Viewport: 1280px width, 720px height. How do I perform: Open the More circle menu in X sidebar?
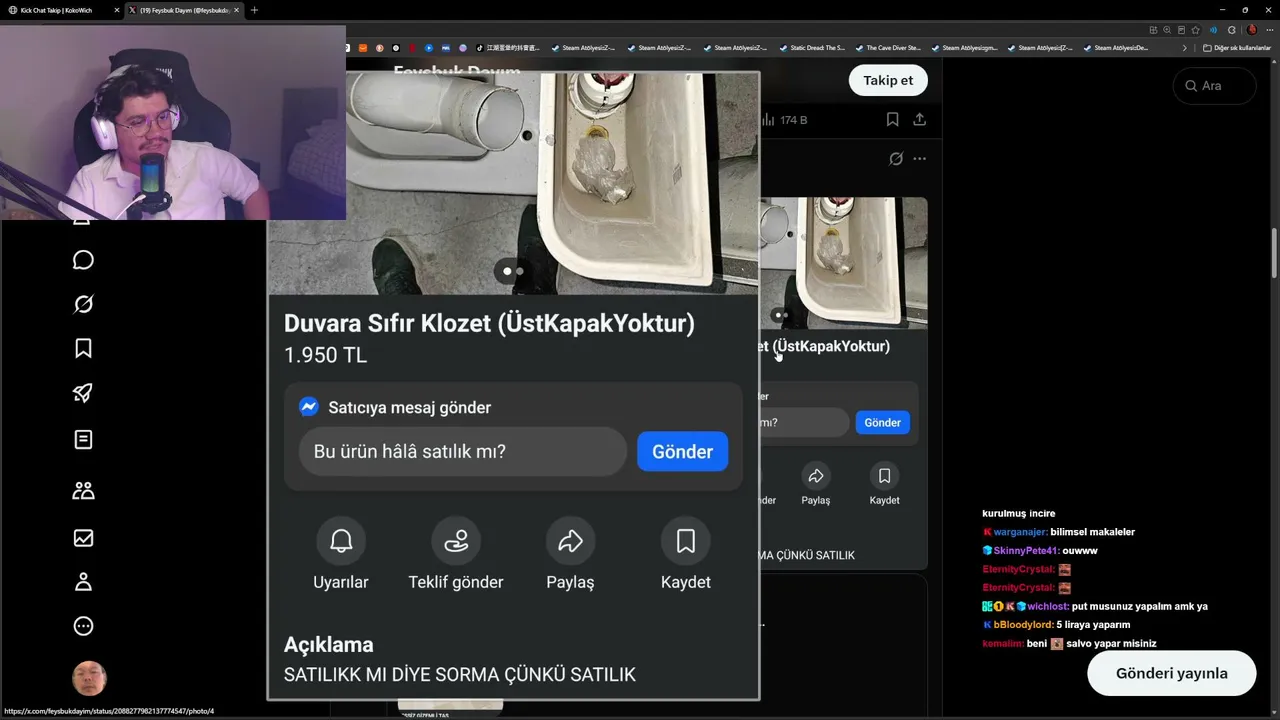pos(83,626)
